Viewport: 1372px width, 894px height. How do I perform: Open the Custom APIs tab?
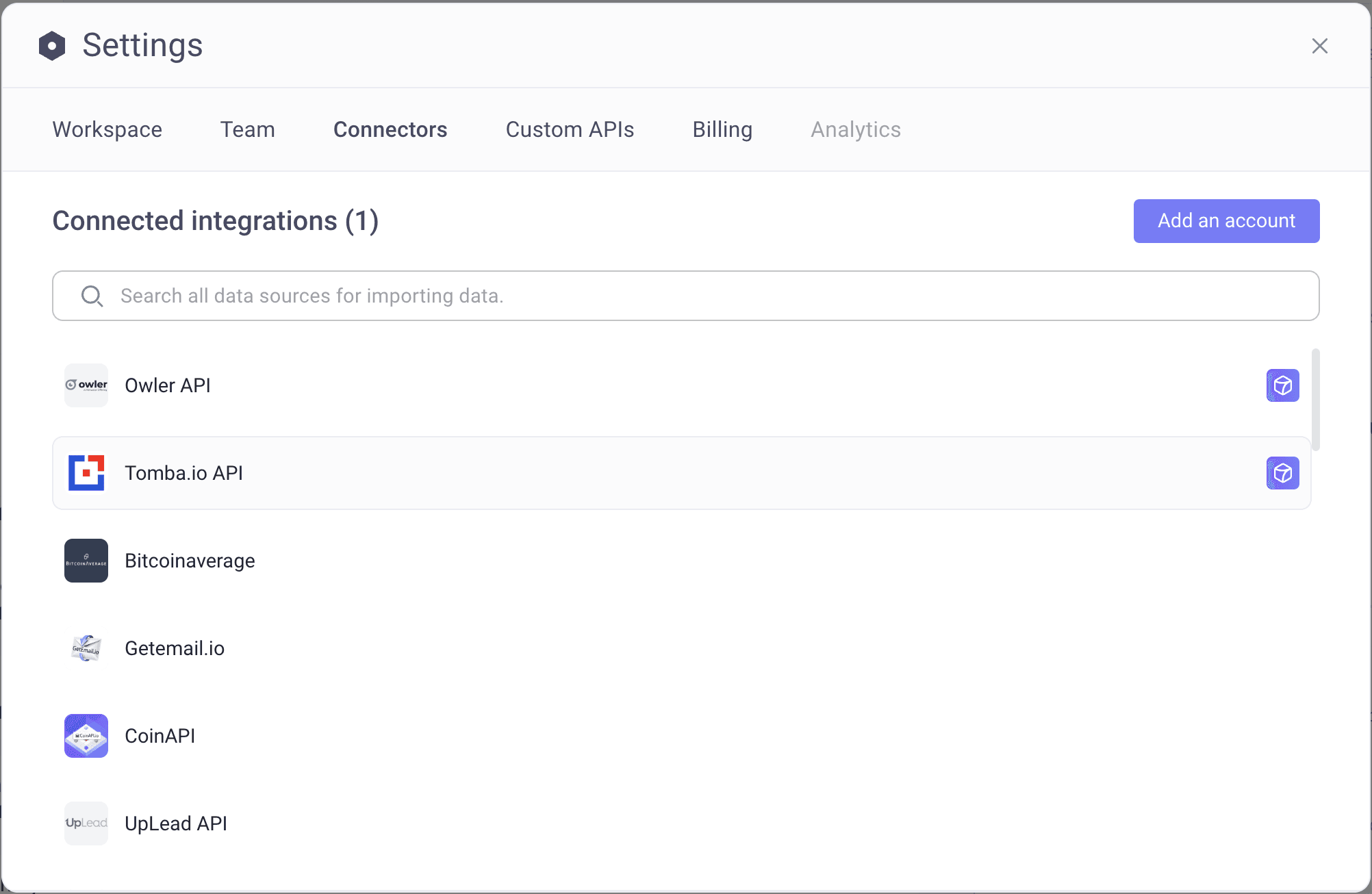coord(570,129)
